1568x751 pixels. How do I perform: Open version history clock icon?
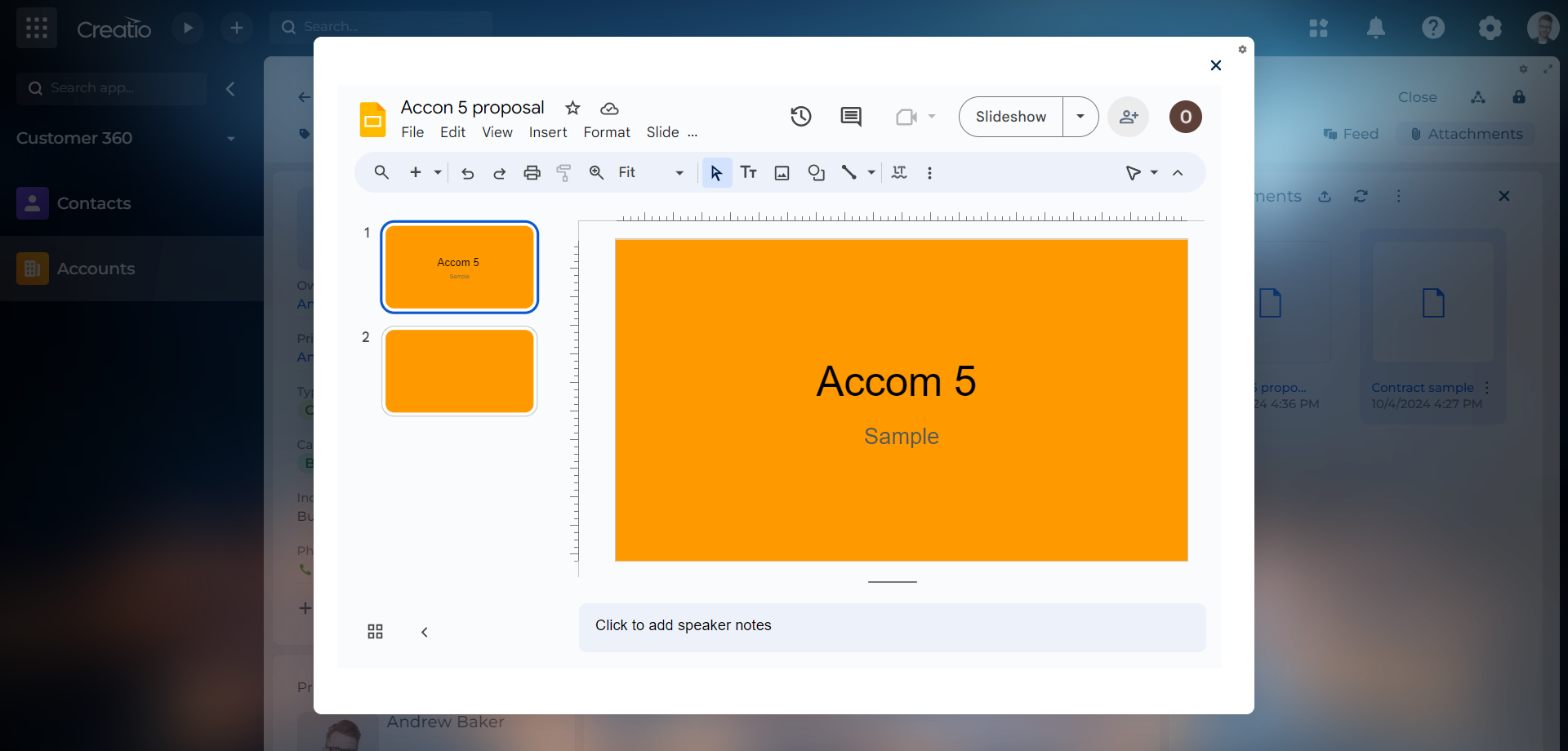(800, 117)
